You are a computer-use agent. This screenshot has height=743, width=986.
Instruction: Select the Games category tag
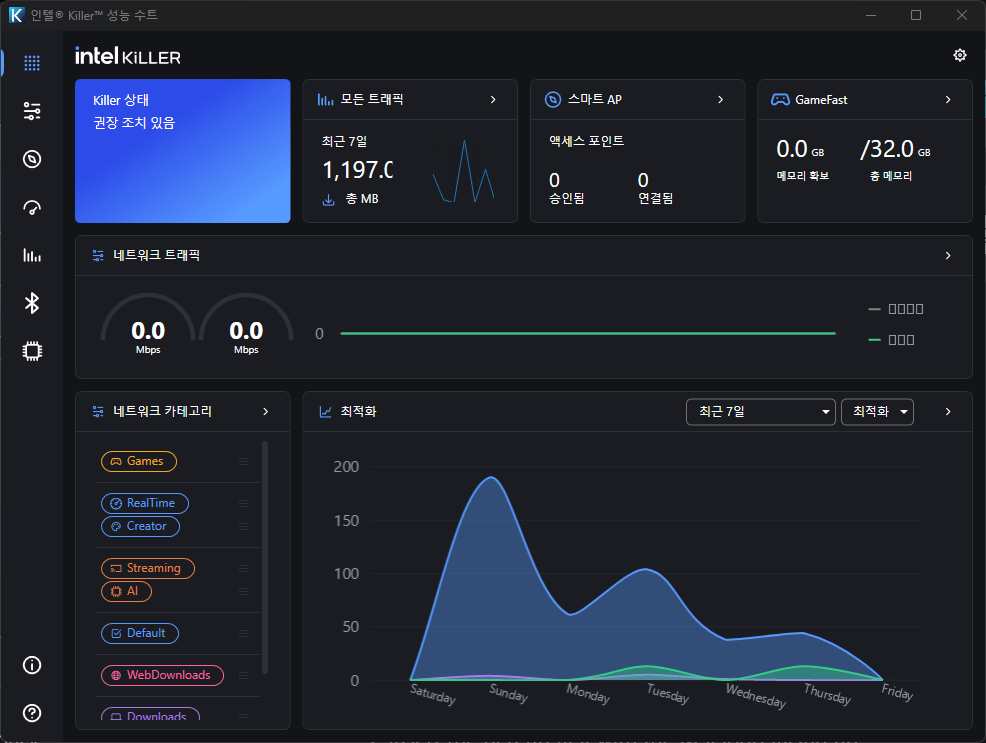click(139, 461)
